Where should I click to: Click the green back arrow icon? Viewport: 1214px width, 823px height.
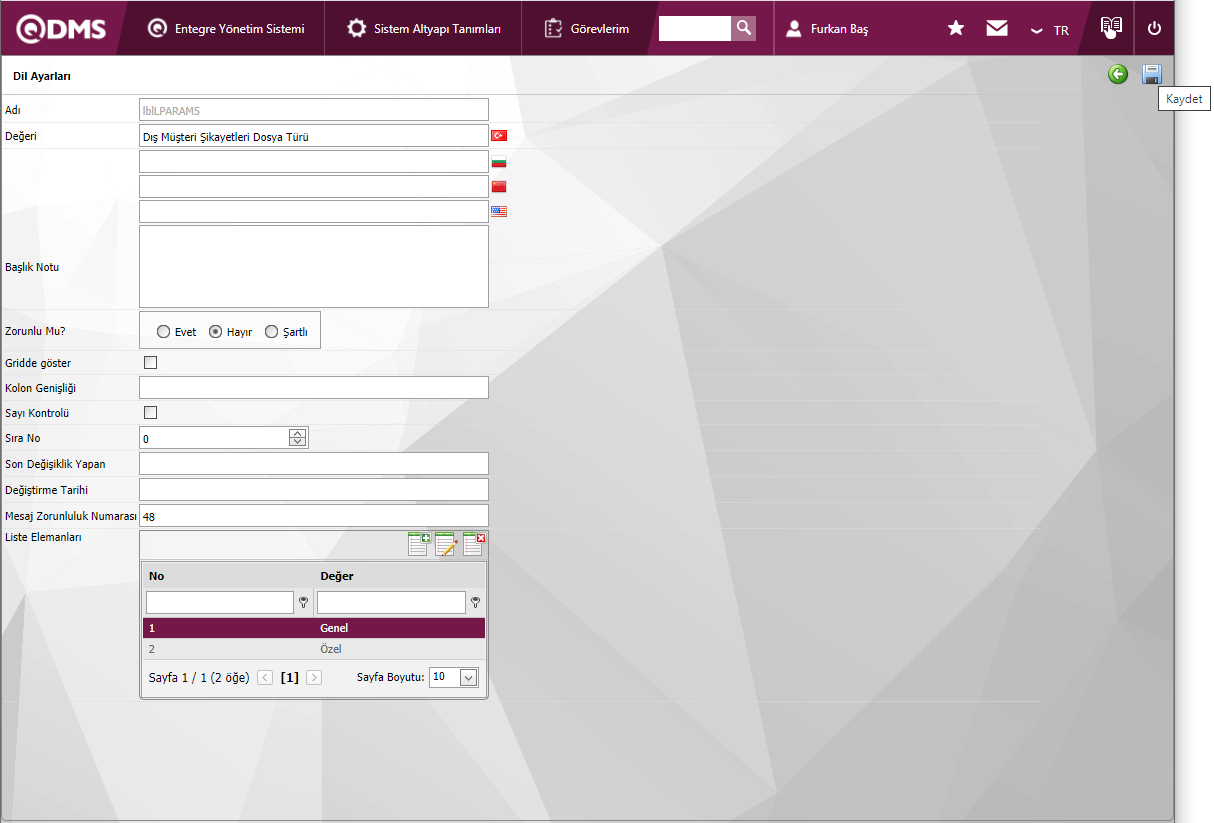[x=1118, y=74]
